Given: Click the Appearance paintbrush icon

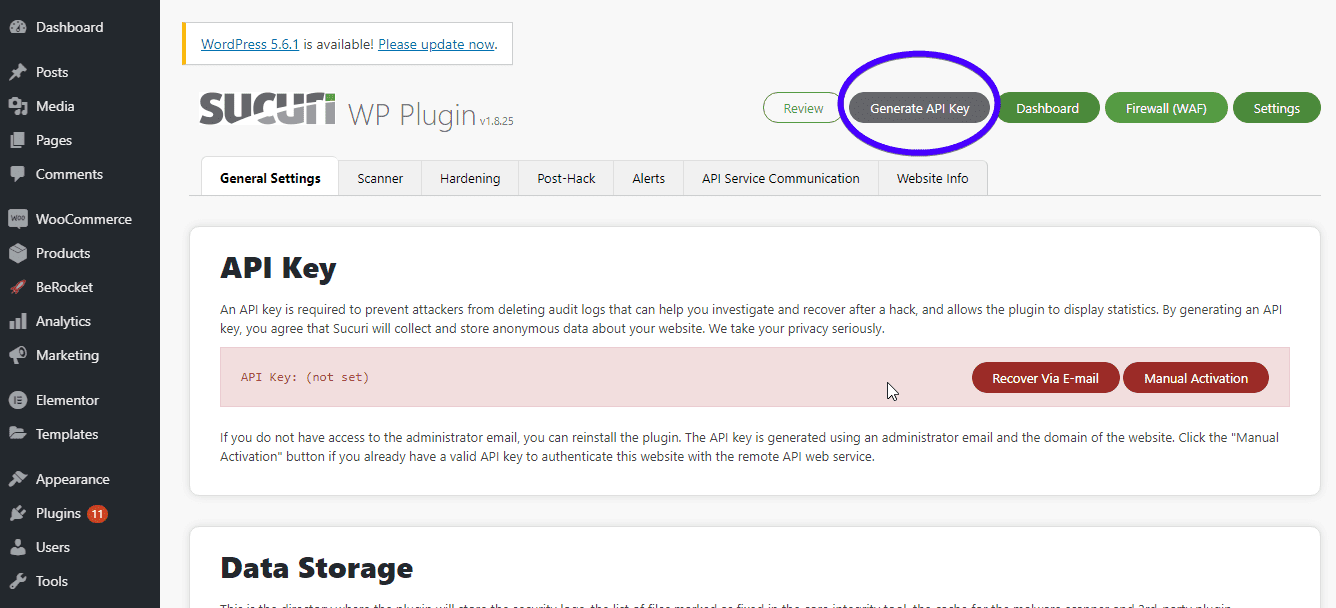Looking at the screenshot, I should click(x=17, y=479).
